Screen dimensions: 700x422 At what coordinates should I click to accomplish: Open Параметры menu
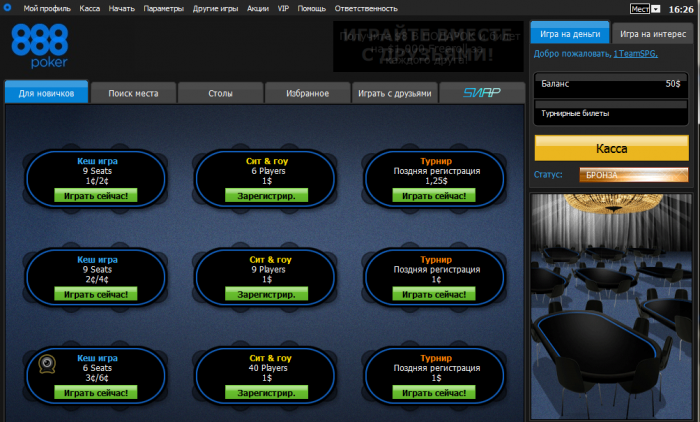pyautogui.click(x=163, y=8)
